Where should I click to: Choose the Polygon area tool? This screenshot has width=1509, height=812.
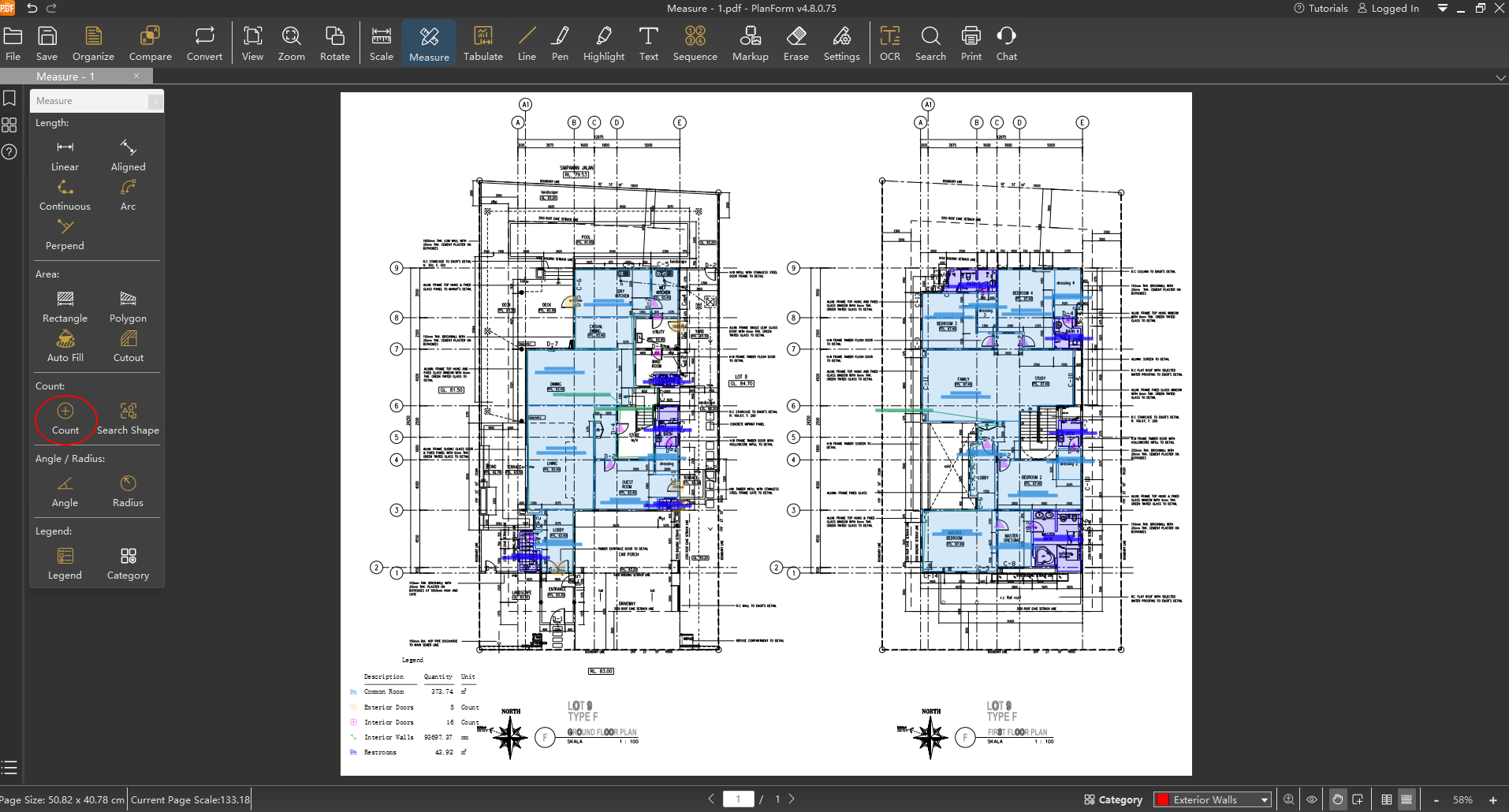pyautogui.click(x=128, y=307)
